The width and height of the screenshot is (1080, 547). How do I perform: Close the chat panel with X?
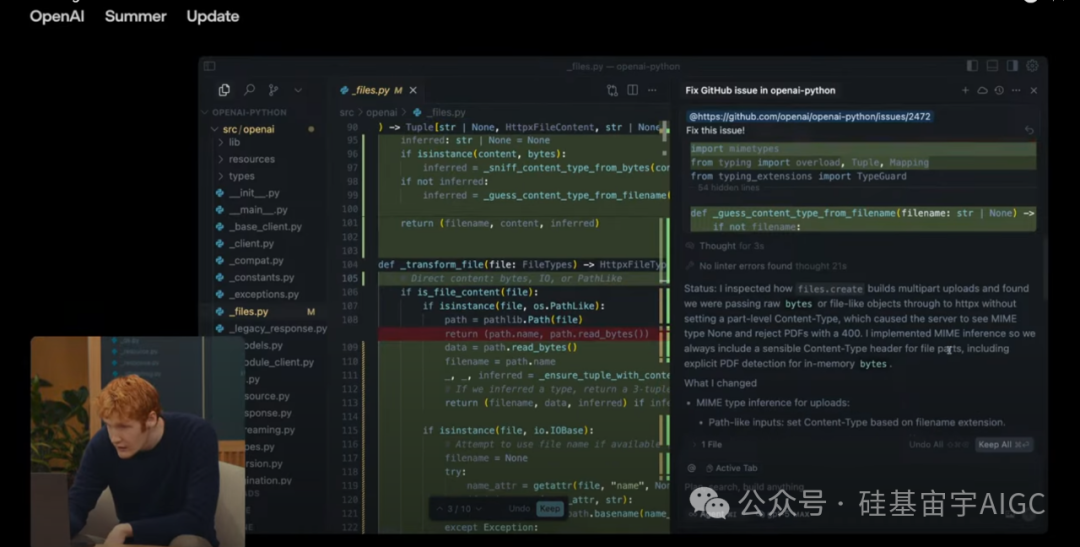(x=1034, y=90)
